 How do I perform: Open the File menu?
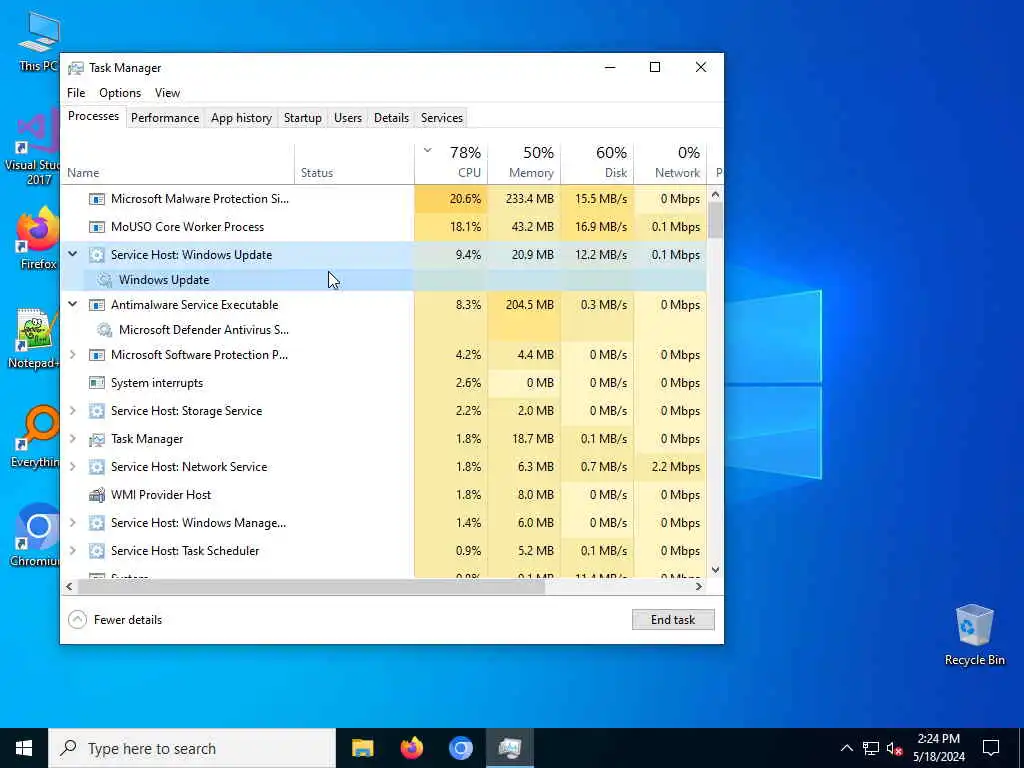(x=76, y=93)
